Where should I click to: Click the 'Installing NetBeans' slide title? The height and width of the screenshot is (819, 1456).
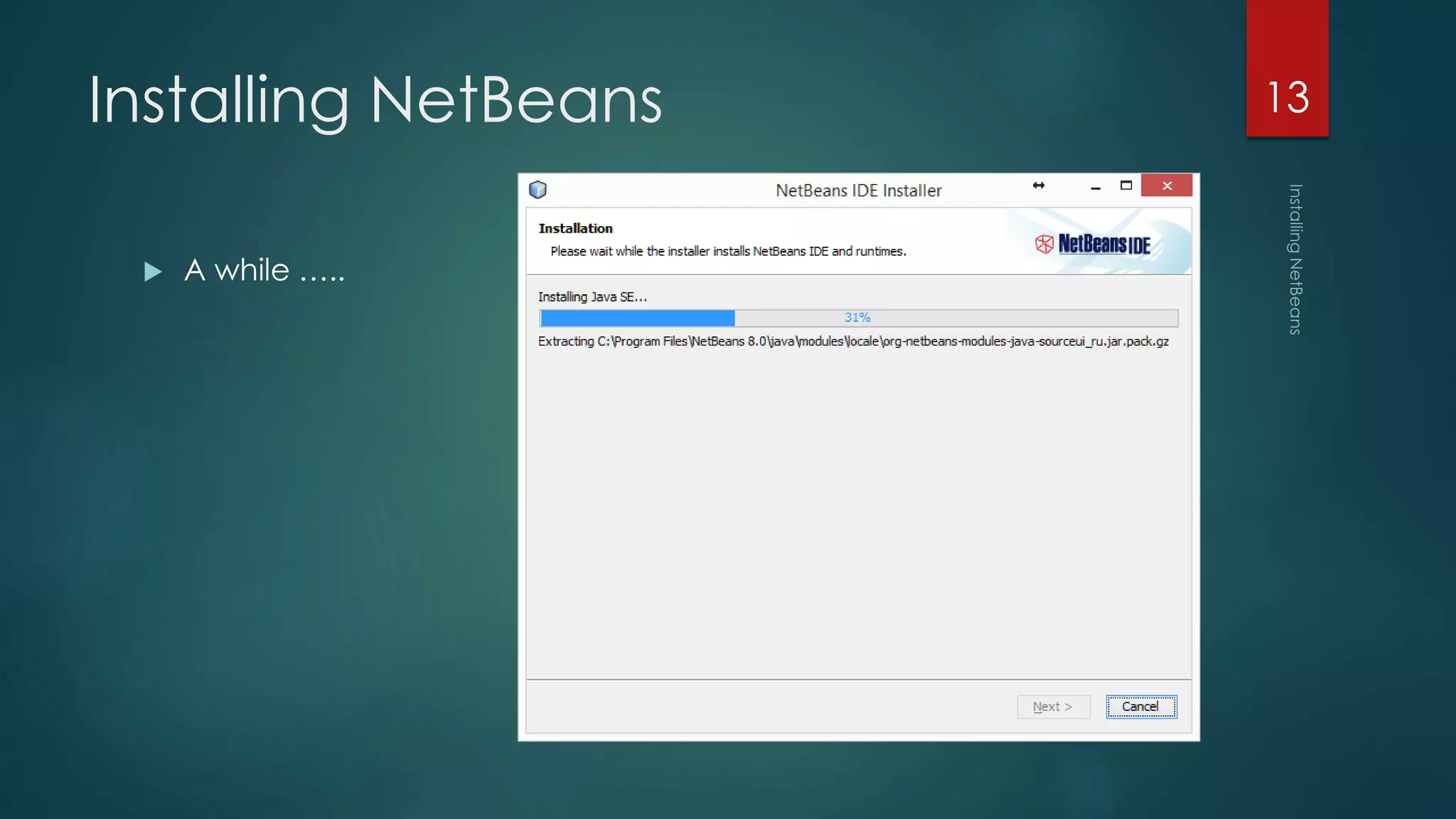click(x=375, y=100)
